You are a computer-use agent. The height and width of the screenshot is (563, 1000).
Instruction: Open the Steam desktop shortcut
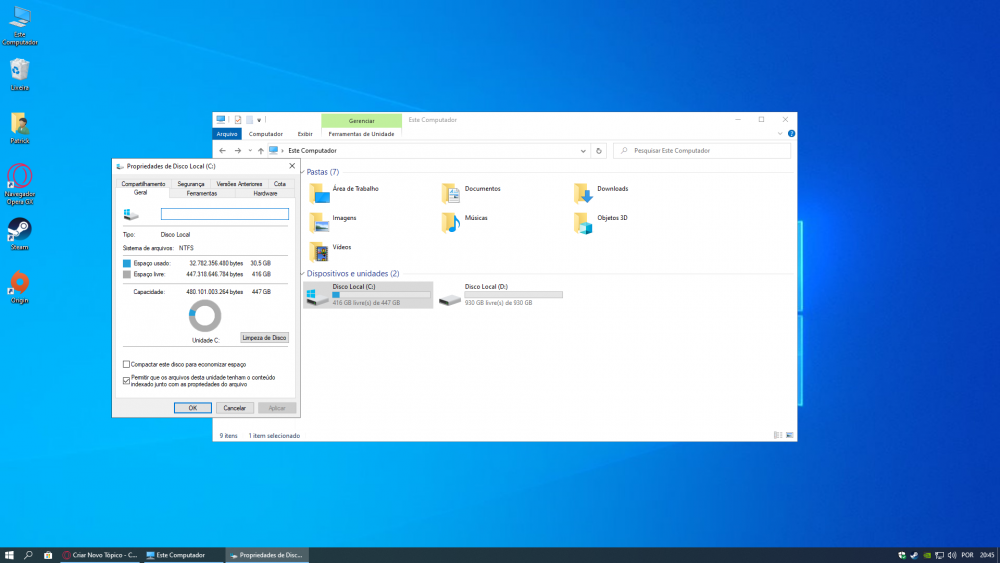(x=19, y=231)
